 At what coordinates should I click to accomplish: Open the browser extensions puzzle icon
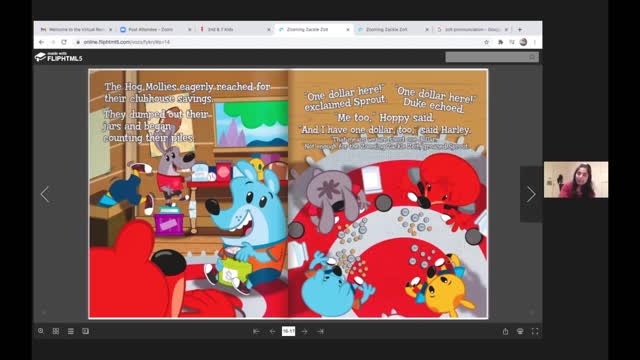pos(500,42)
